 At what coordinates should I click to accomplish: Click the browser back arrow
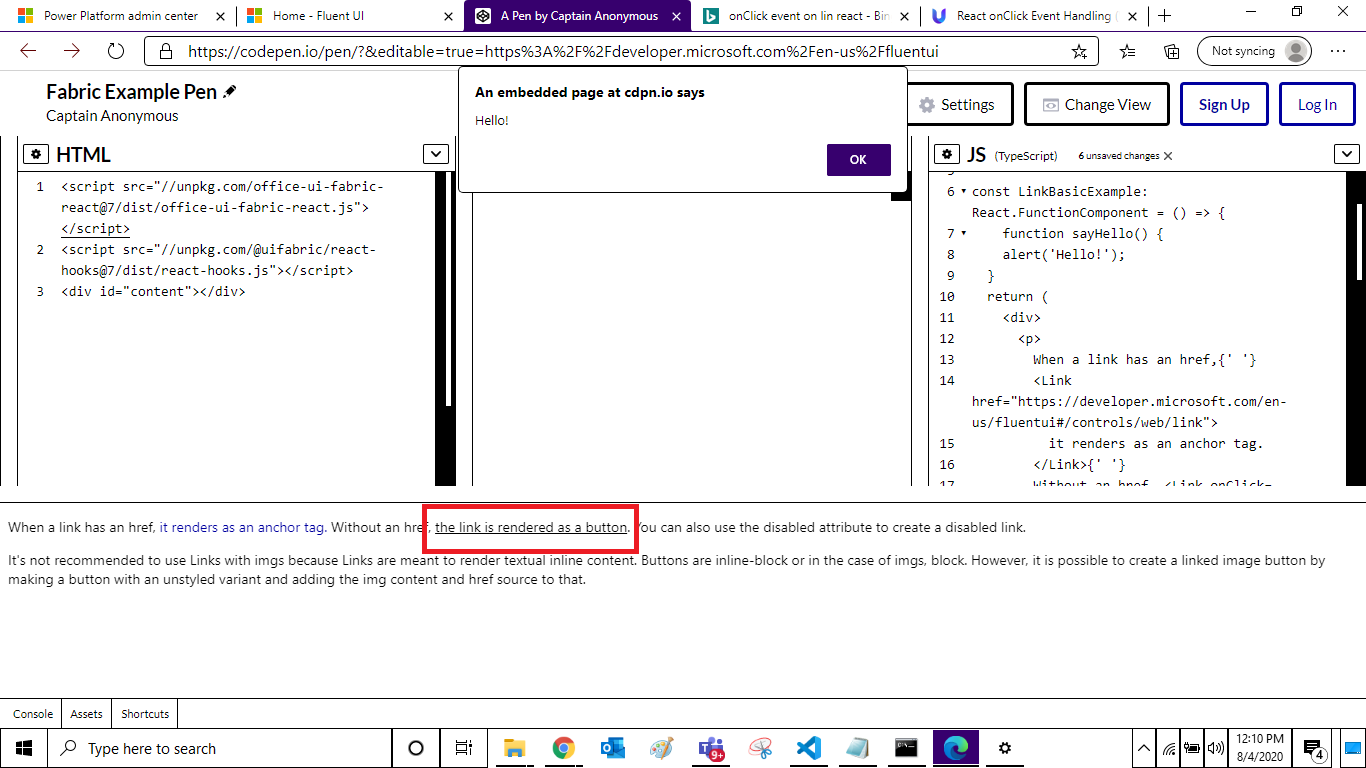[x=27, y=50]
